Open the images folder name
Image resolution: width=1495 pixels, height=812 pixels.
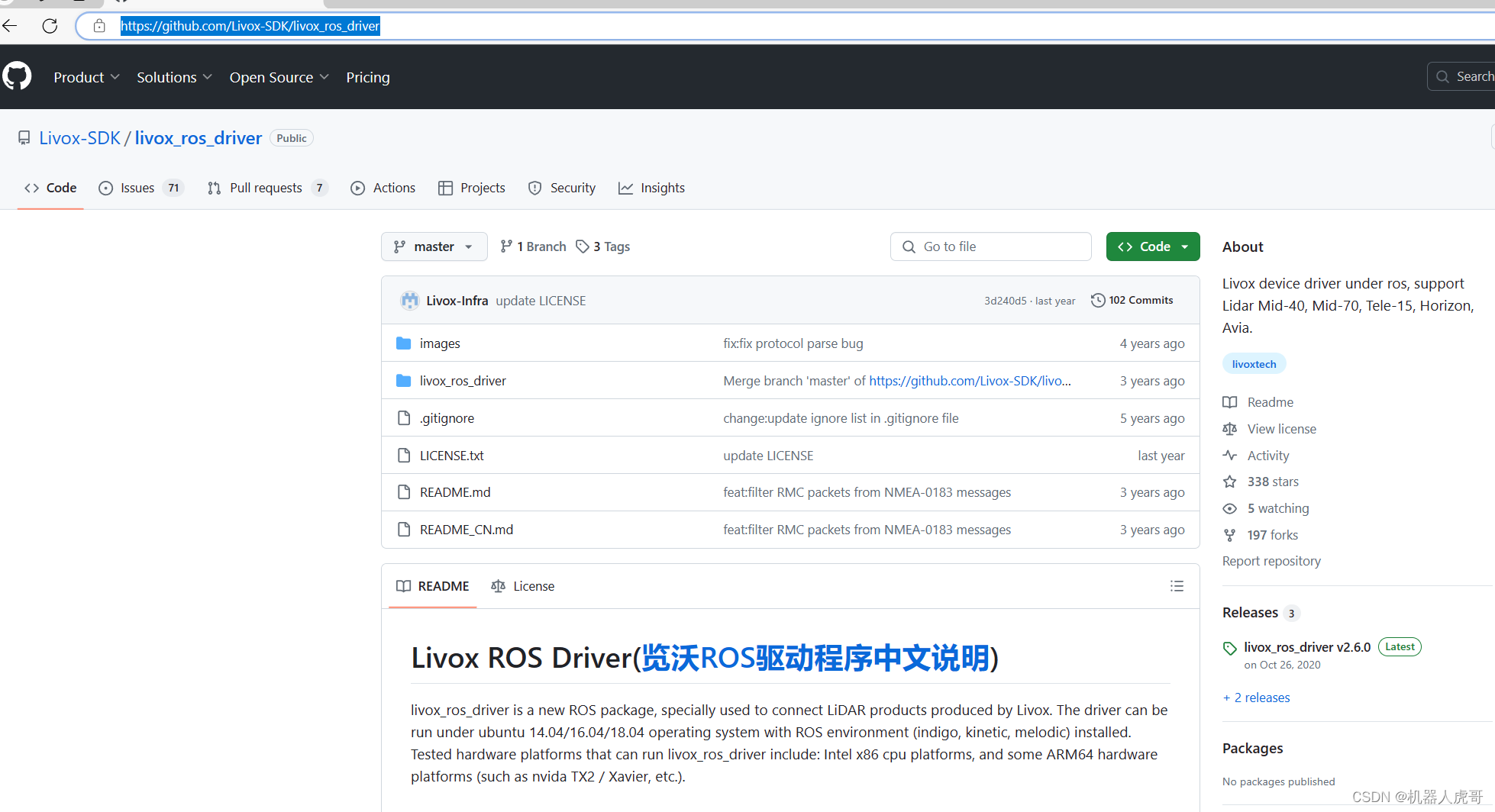tap(440, 343)
